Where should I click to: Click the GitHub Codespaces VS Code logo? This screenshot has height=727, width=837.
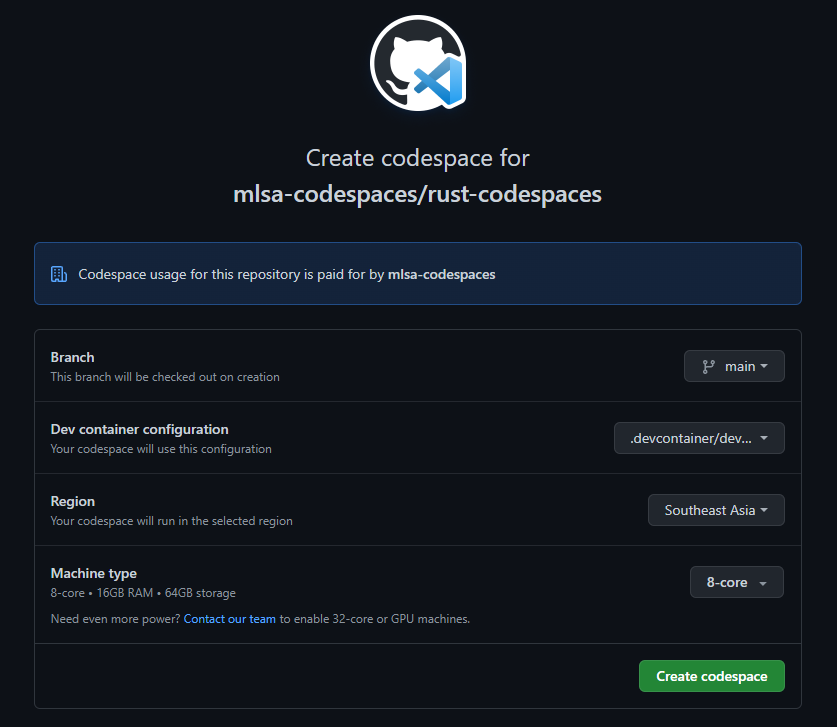click(418, 63)
